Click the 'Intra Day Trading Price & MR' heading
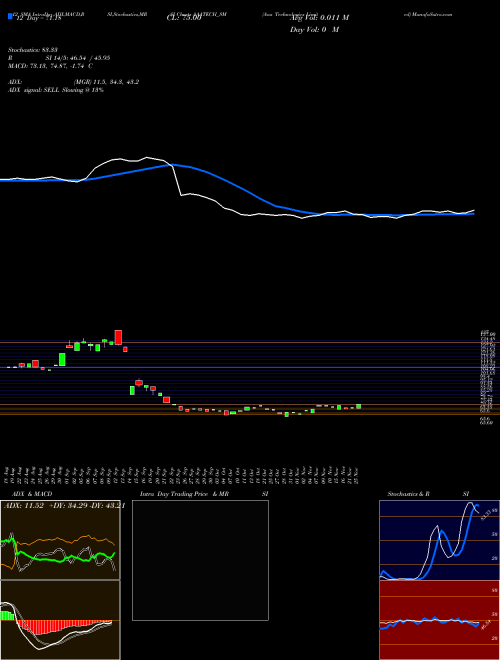Viewport: 500px width, 660px height. click(x=185, y=494)
